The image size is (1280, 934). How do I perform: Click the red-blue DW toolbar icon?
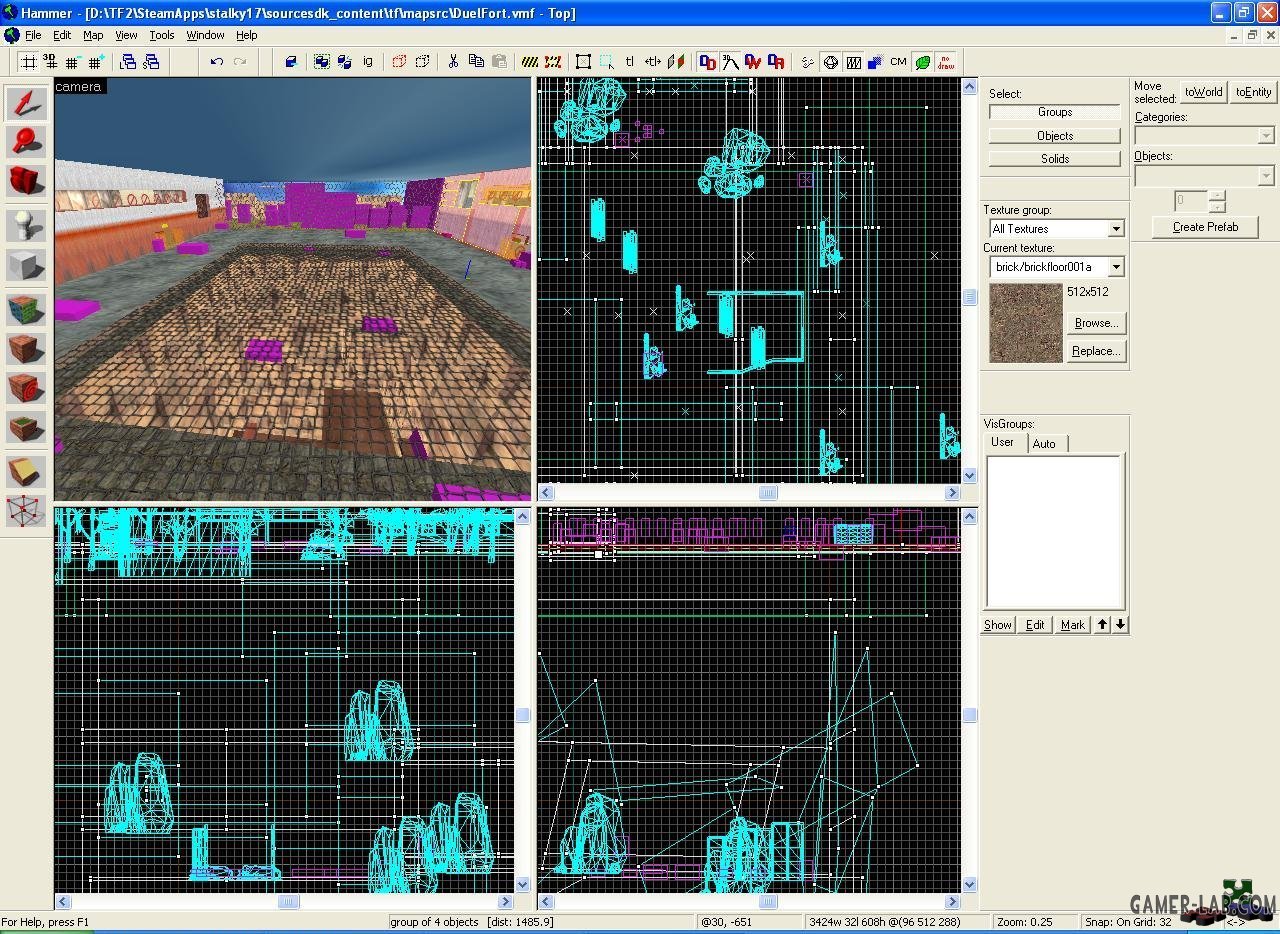(753, 62)
